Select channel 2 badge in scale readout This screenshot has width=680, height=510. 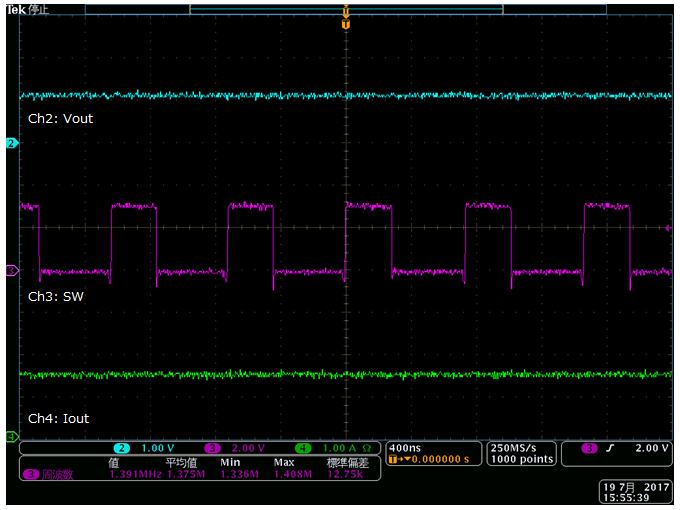click(122, 448)
